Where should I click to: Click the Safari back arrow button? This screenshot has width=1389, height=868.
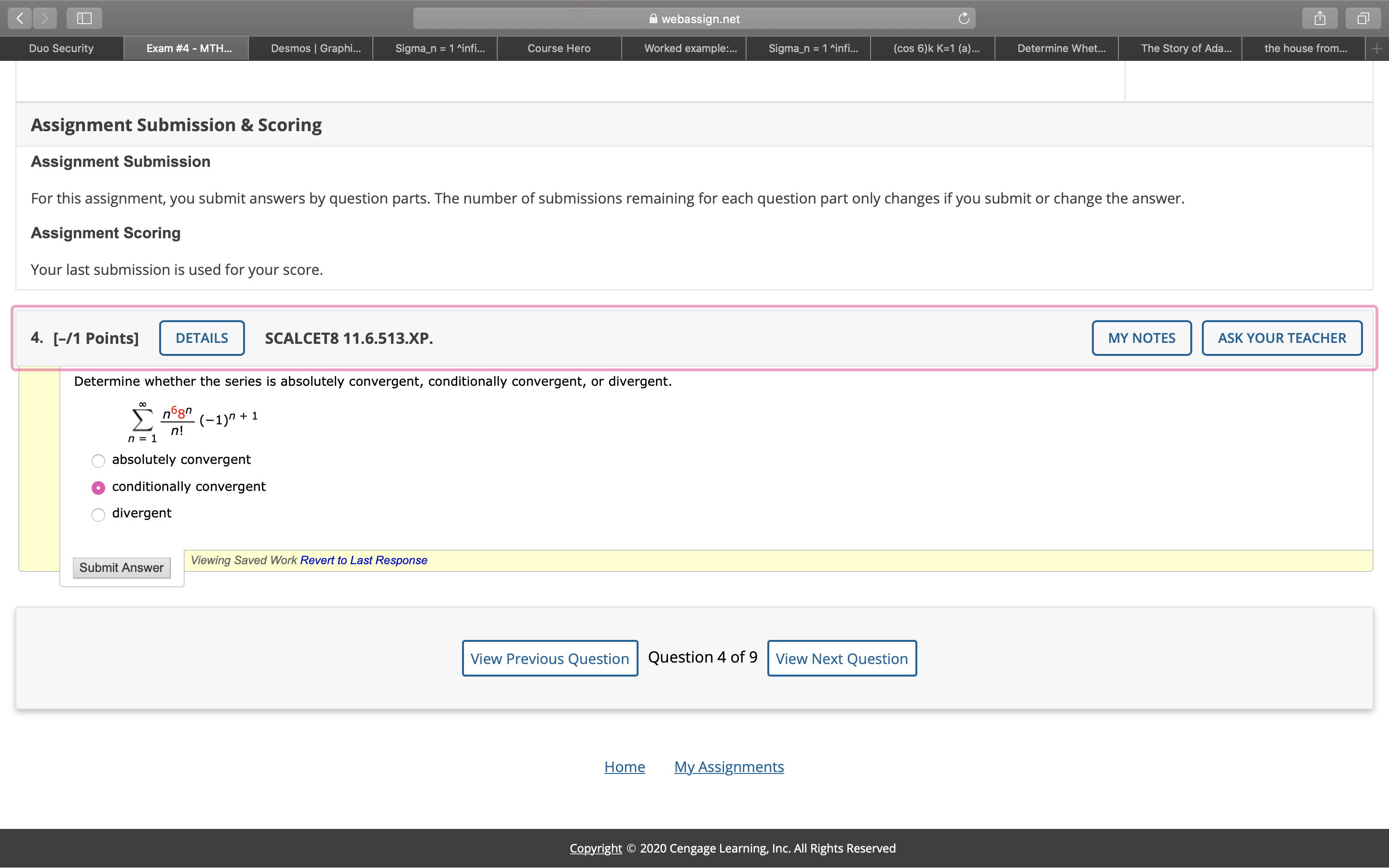click(x=20, y=18)
